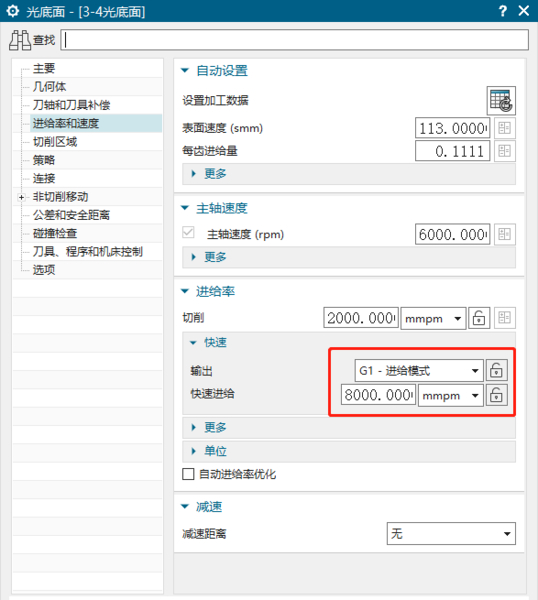This screenshot has height=600, width=538.
Task: Click the calculator icon beside 每齿进给量
Action: point(504,151)
